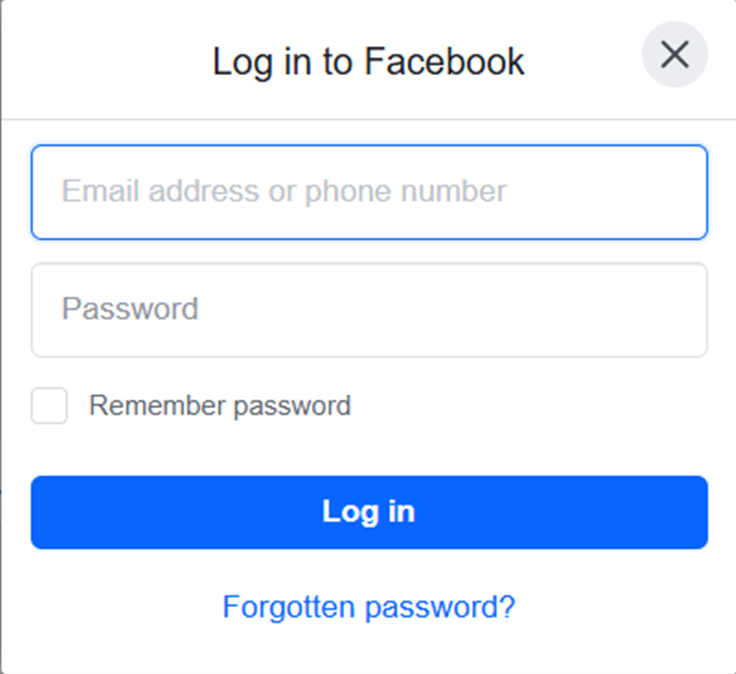
Task: Click the blue Forgotten password? text
Action: (x=369, y=607)
